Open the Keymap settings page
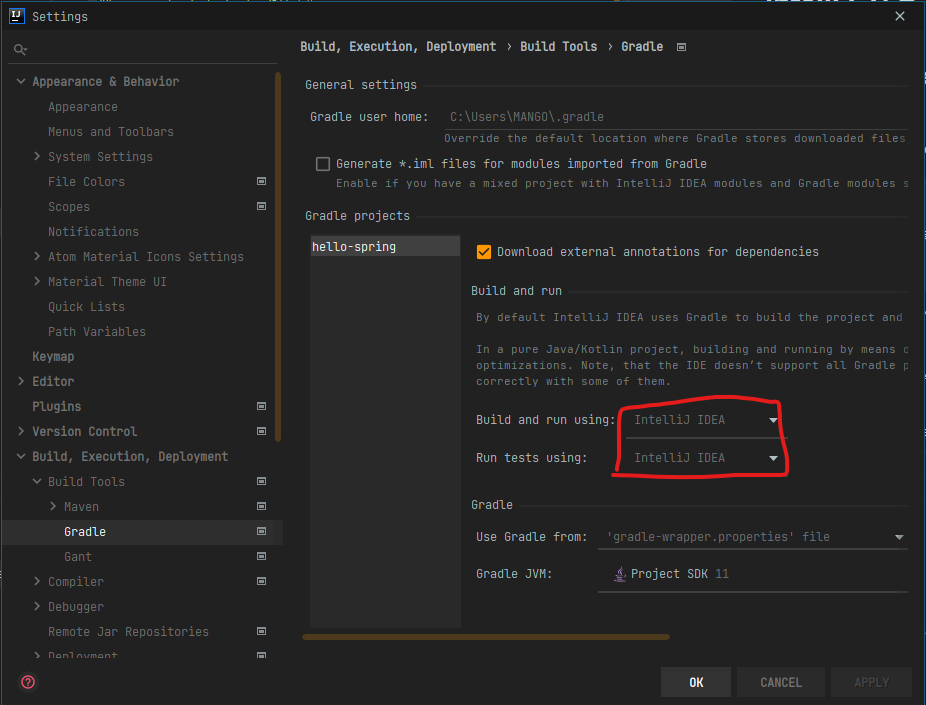This screenshot has height=705, width=926. (53, 357)
